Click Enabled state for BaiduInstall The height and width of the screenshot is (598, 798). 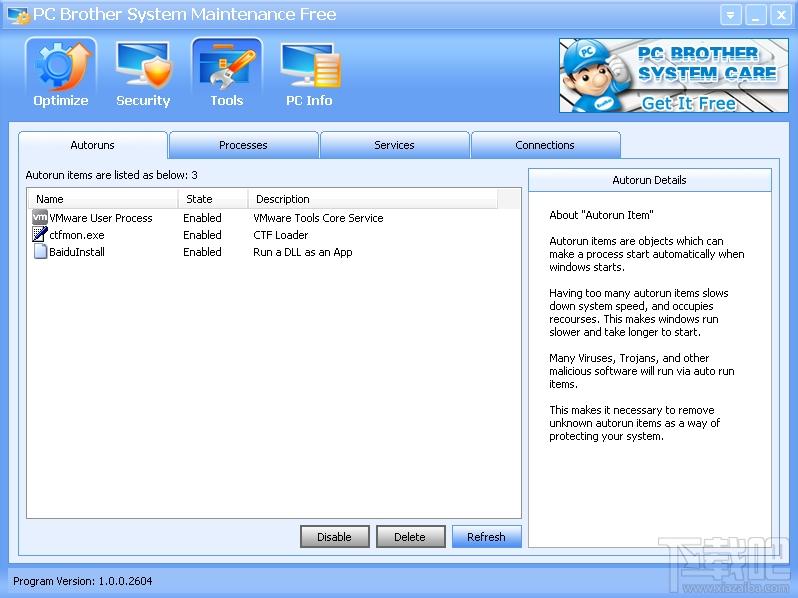click(202, 252)
